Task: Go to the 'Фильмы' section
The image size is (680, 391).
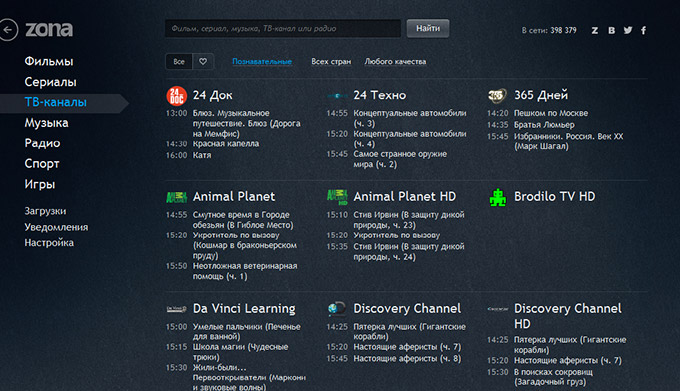Action: (x=49, y=61)
